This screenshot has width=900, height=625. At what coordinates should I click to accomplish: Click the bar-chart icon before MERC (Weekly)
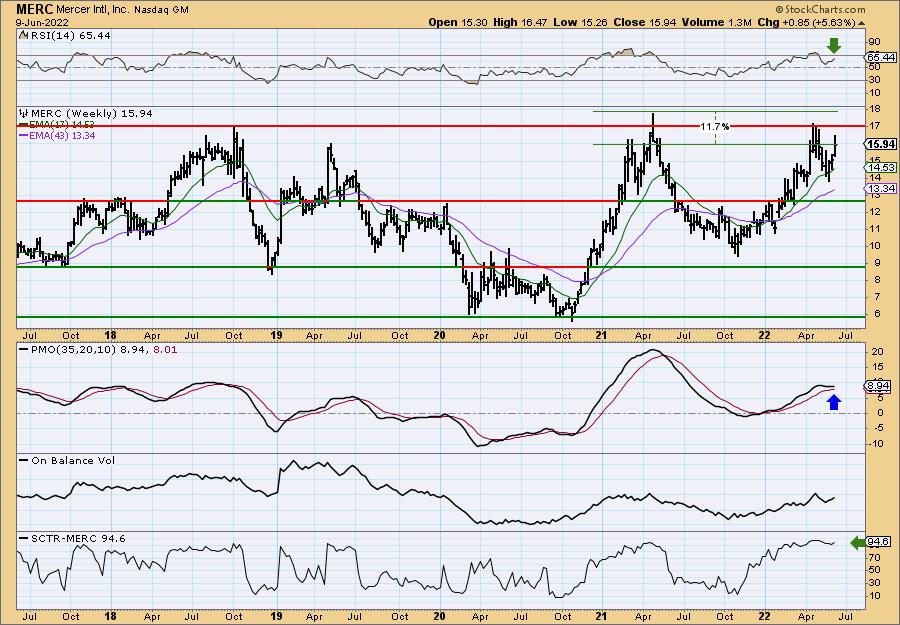point(23,113)
